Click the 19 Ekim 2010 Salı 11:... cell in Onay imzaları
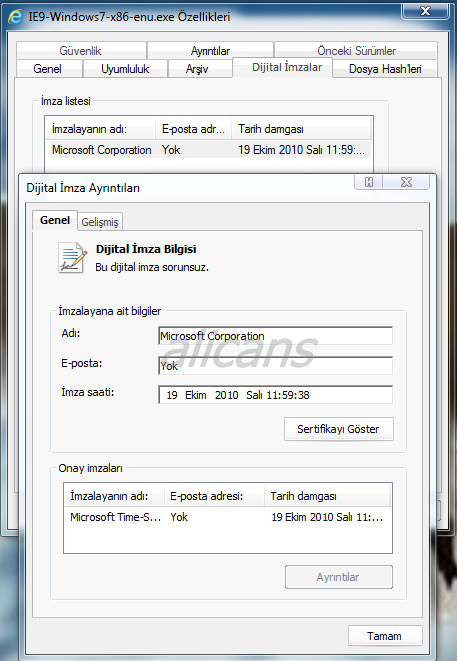Screen dimensions: 457x661 (x=327, y=517)
